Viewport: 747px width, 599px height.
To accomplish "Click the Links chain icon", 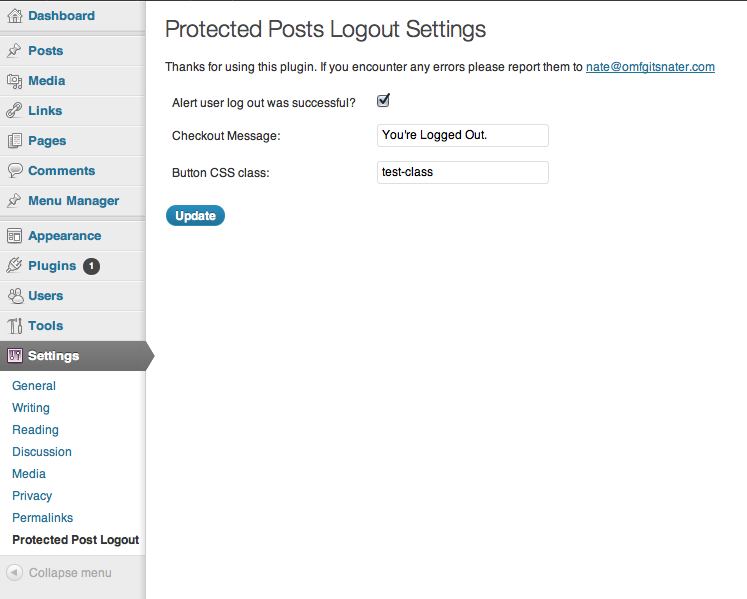I will tap(14, 111).
